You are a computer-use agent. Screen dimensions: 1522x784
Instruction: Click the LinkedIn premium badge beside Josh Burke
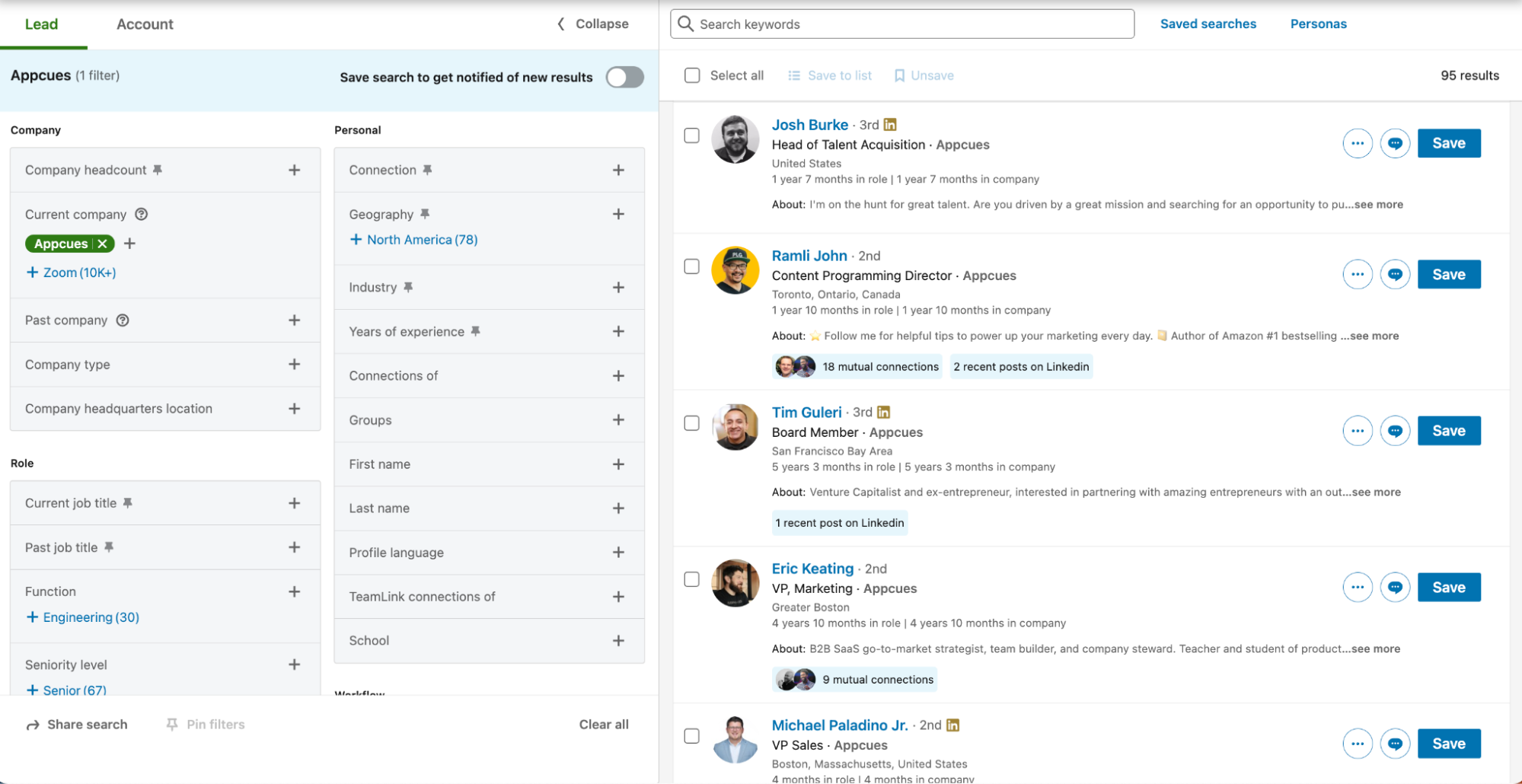click(890, 124)
